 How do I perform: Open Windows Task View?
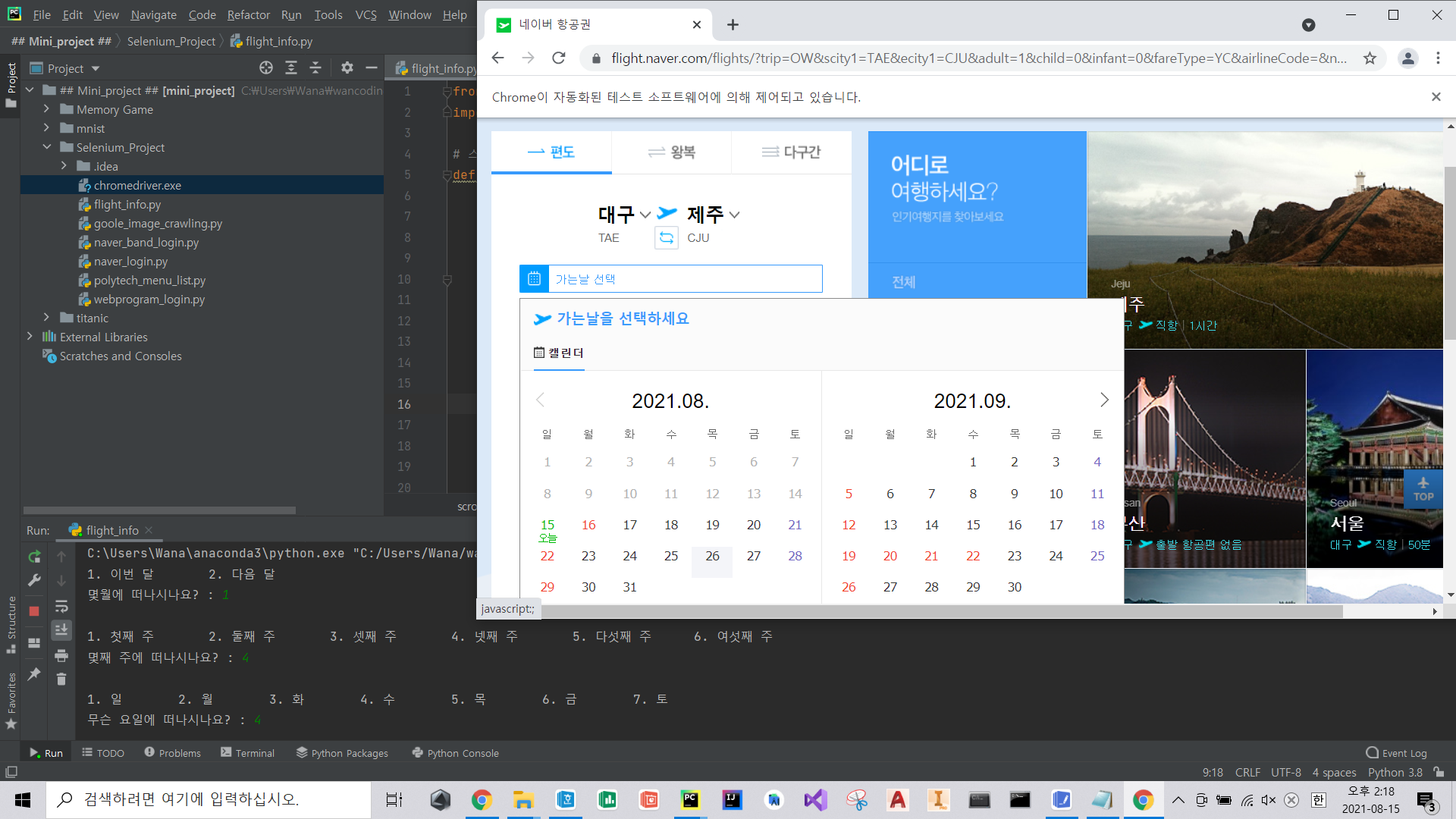pos(394,800)
